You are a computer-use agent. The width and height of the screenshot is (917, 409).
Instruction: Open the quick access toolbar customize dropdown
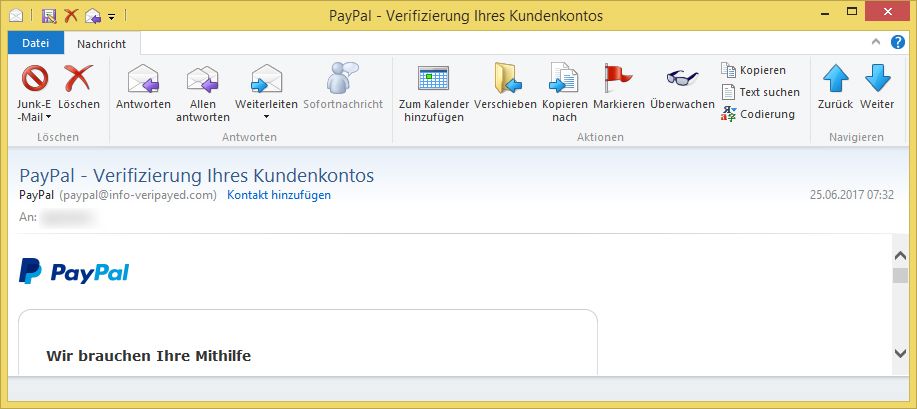112,16
